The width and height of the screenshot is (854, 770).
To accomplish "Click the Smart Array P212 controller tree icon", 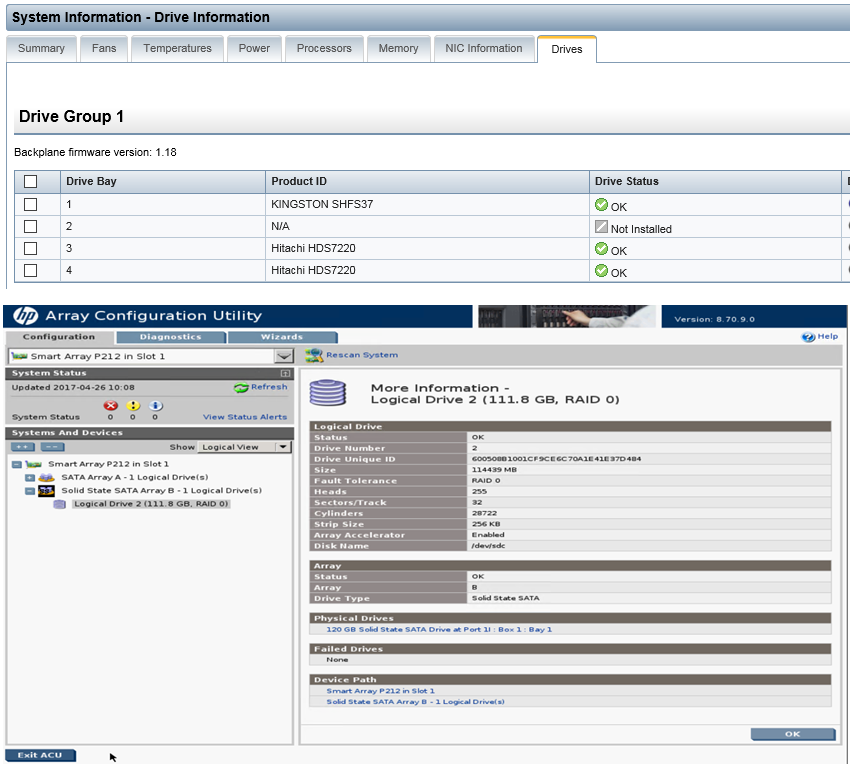I will tap(34, 465).
